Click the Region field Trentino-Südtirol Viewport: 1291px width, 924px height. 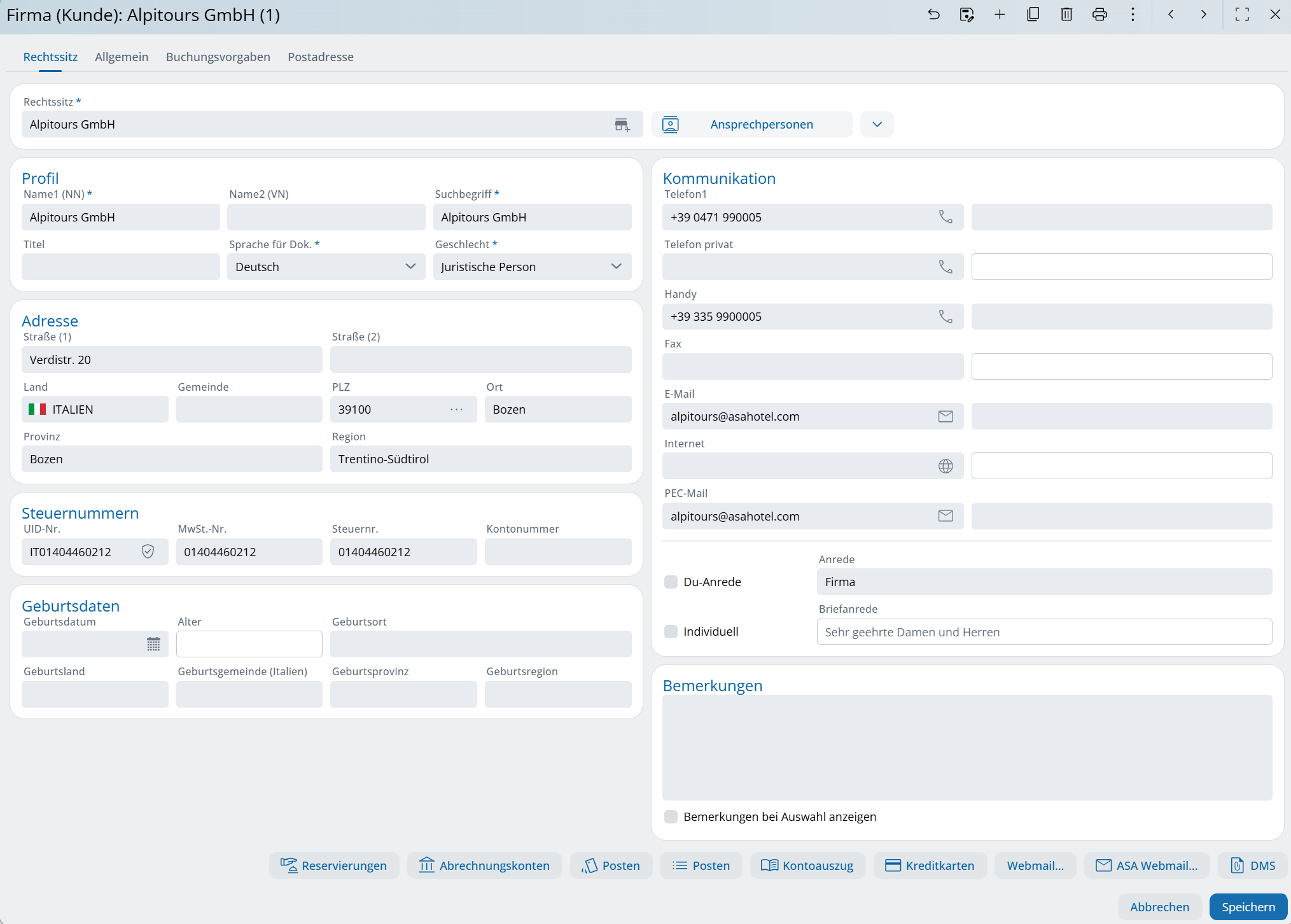pyautogui.click(x=480, y=459)
